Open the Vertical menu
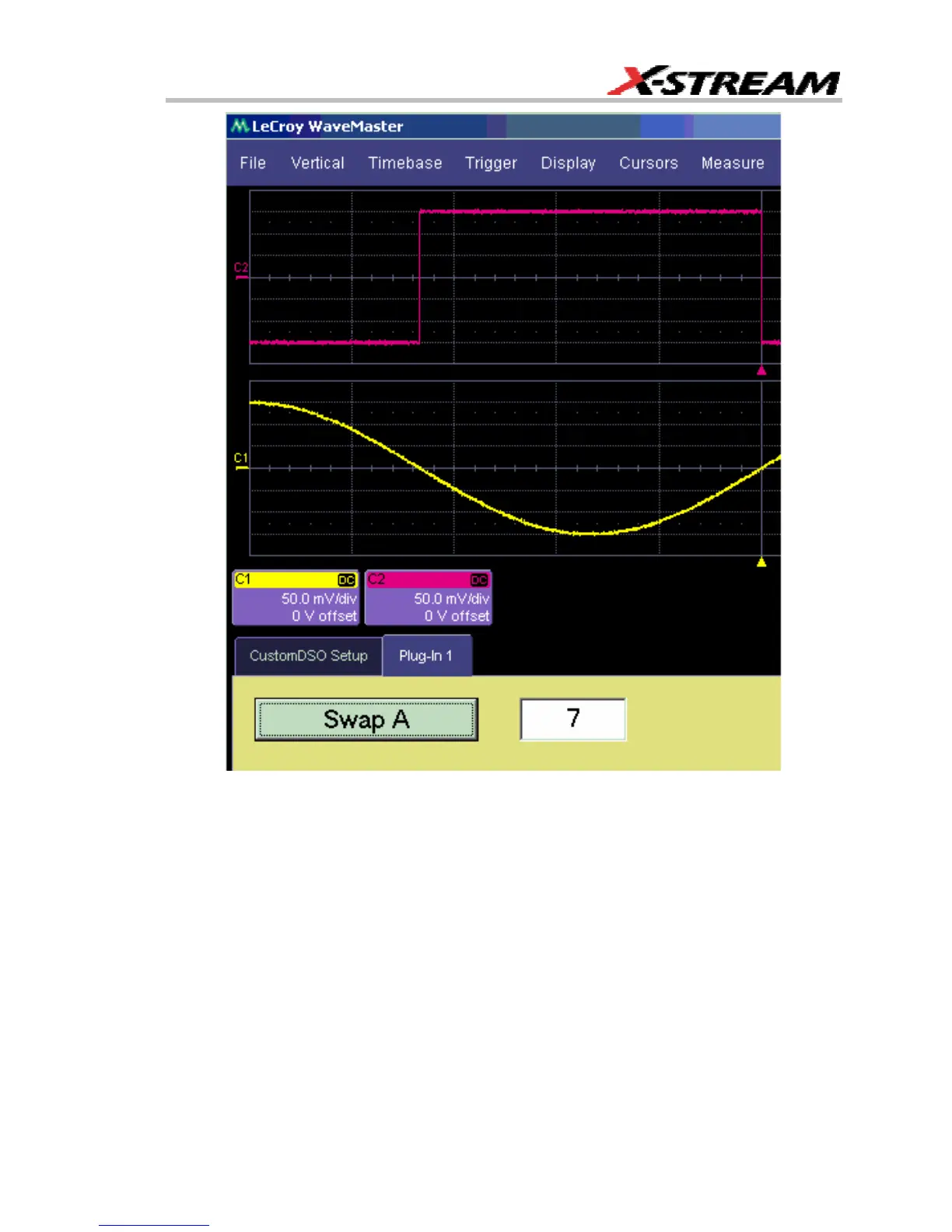 click(317, 163)
